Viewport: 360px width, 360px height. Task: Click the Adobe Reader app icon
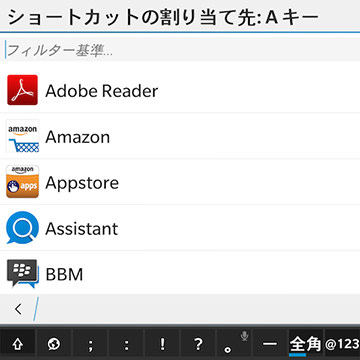point(22,90)
